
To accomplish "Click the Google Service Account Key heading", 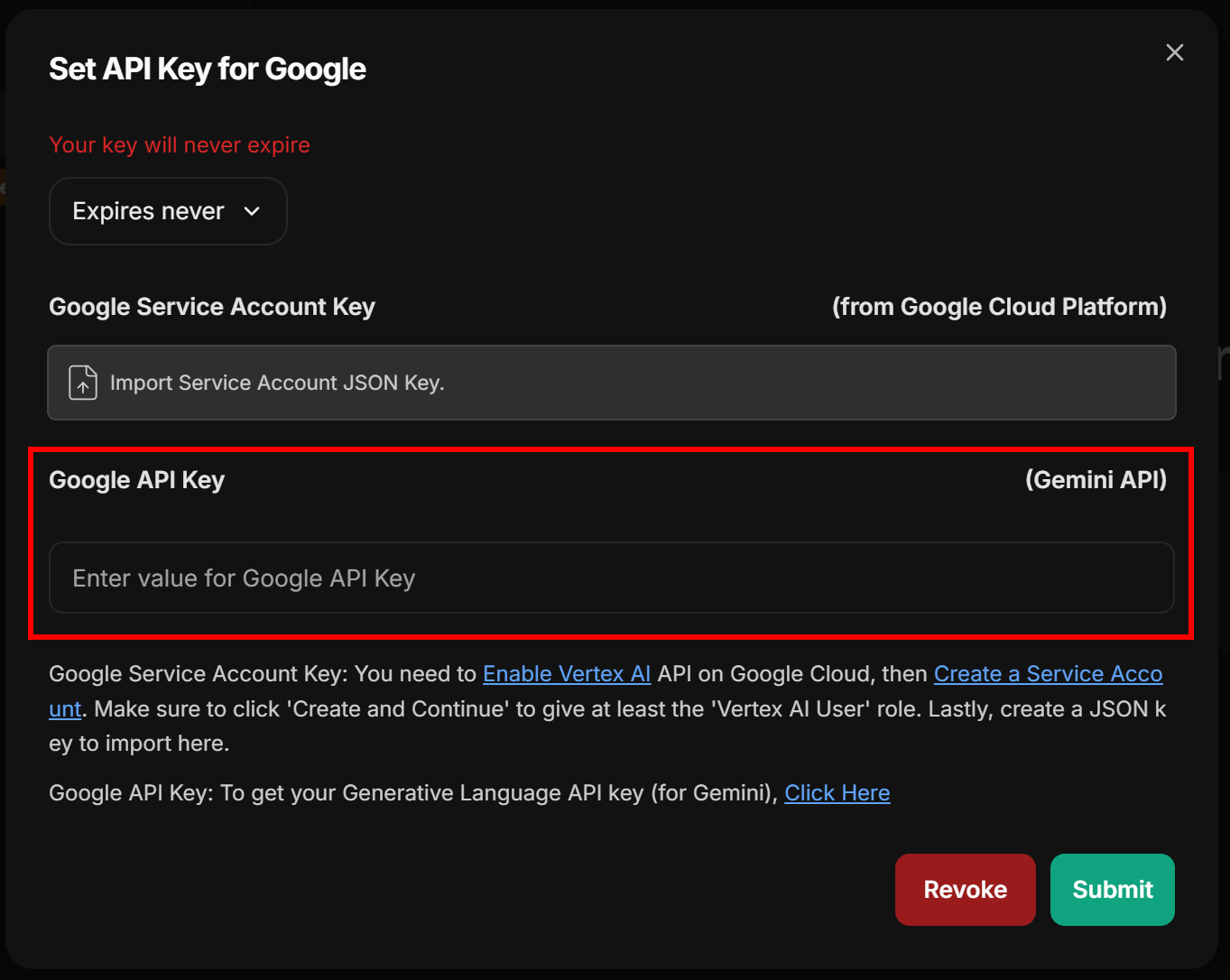I will click(x=212, y=307).
